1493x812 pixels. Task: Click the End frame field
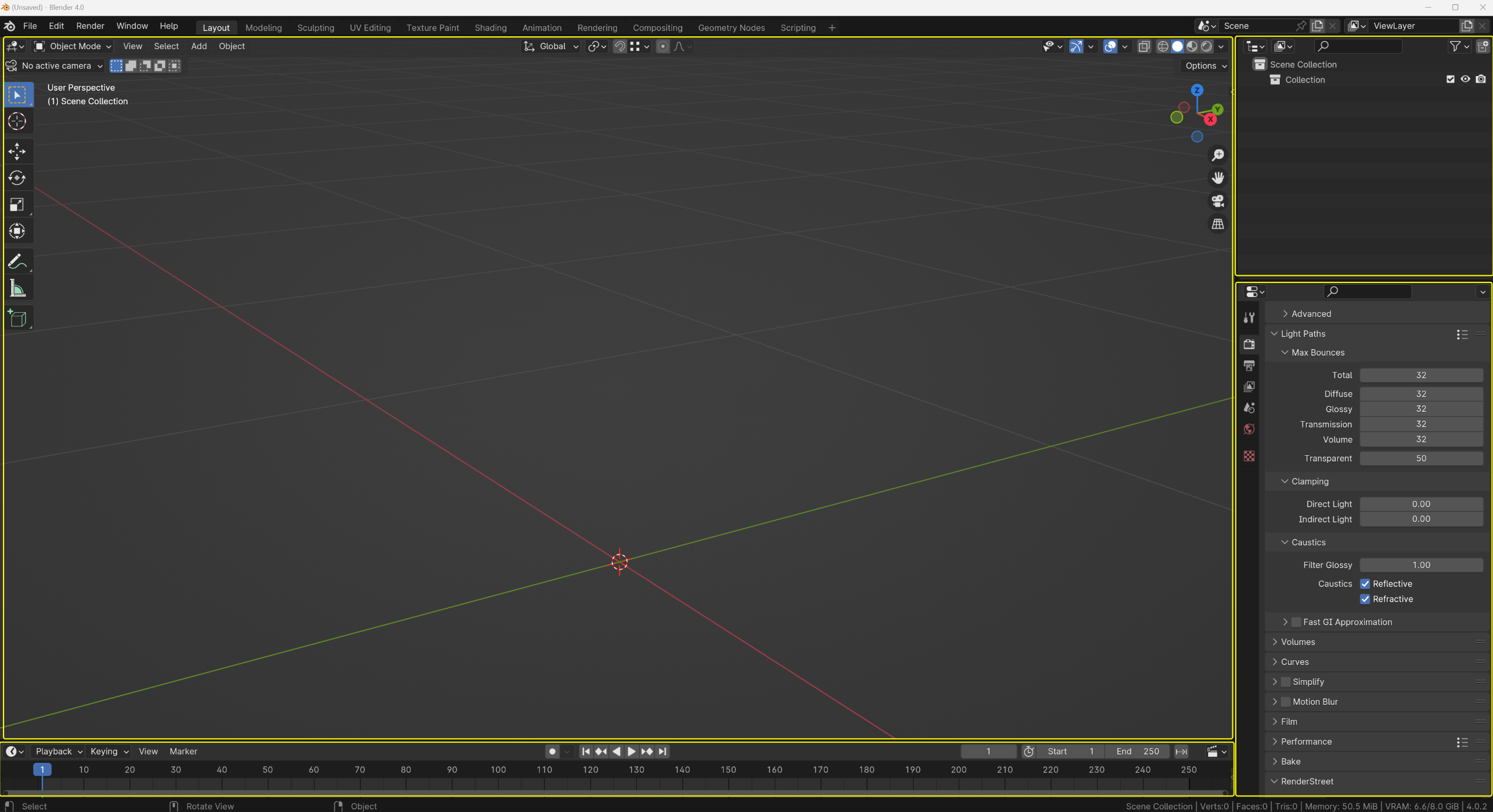coord(1137,751)
